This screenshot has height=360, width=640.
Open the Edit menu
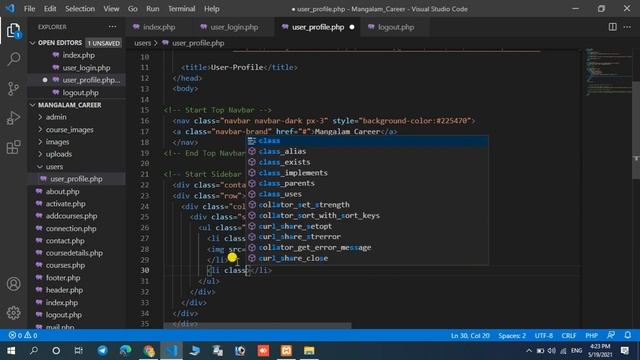[x=50, y=9]
